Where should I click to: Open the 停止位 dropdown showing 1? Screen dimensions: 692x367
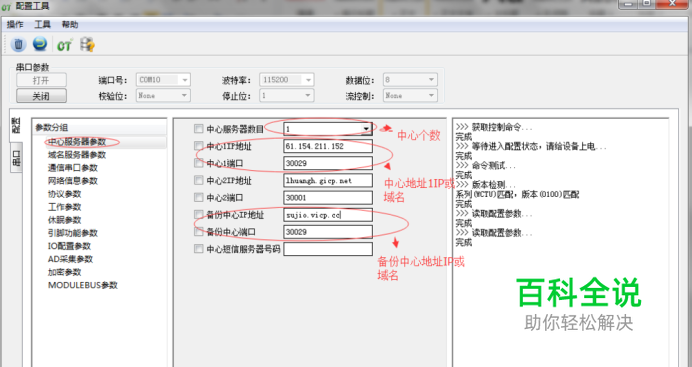tap(287, 95)
